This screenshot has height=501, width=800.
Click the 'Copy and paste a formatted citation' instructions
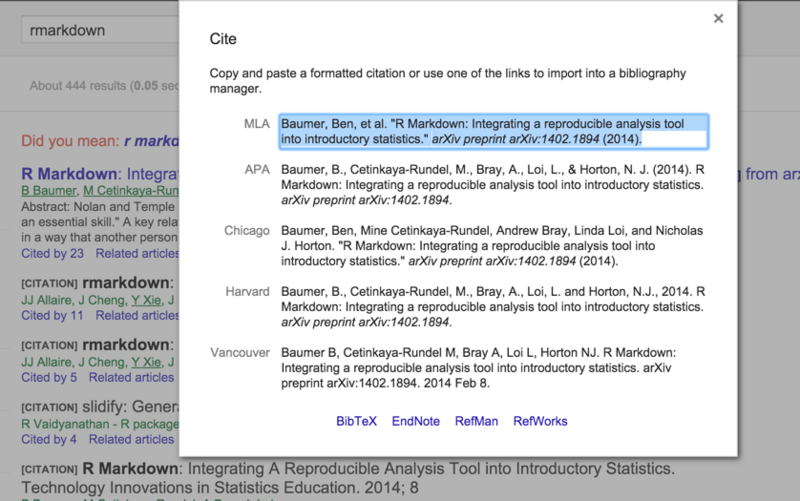pyautogui.click(x=448, y=81)
